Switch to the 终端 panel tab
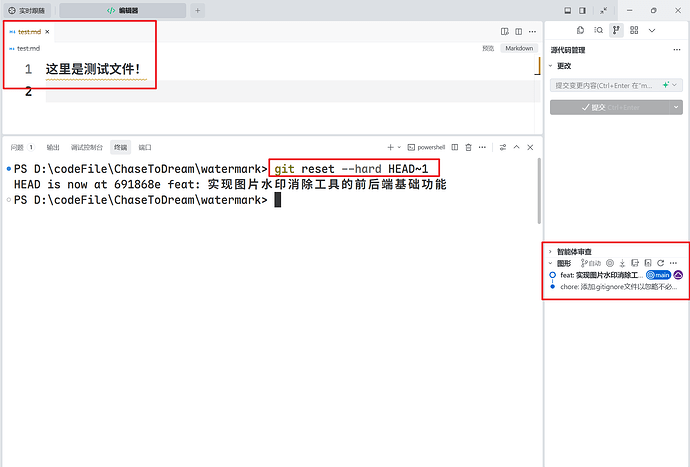The width and height of the screenshot is (690, 467). coord(120,147)
